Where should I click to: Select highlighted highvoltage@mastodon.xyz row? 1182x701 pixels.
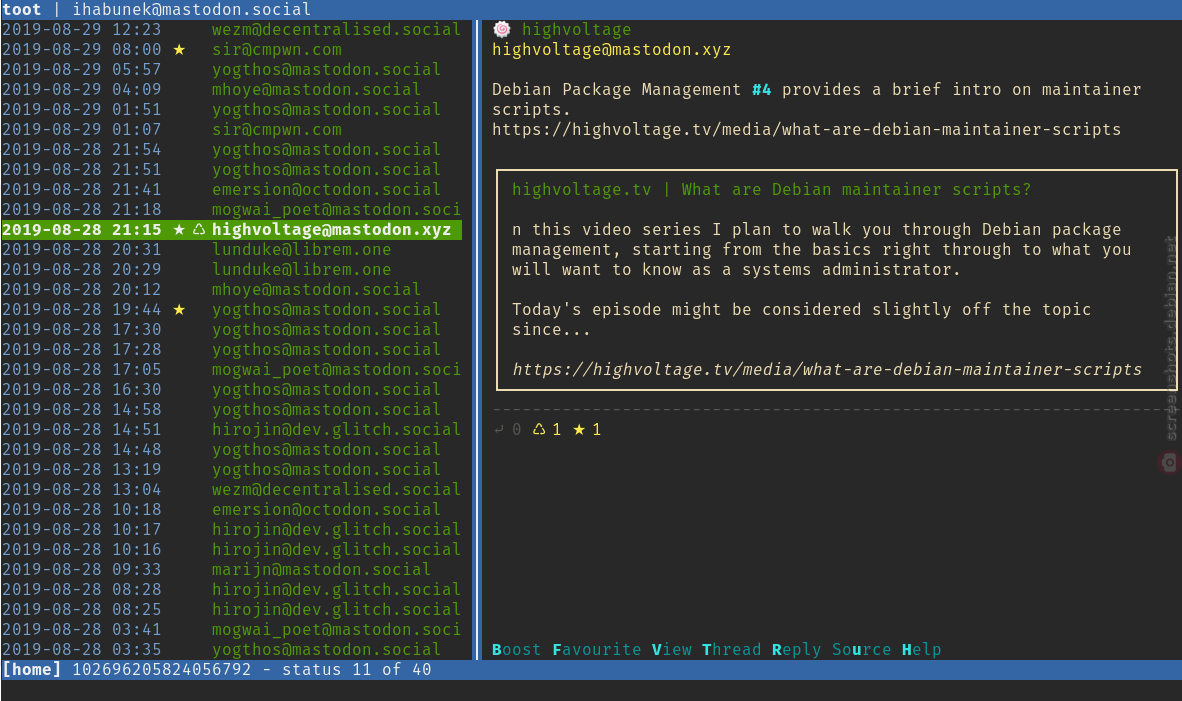pos(231,229)
